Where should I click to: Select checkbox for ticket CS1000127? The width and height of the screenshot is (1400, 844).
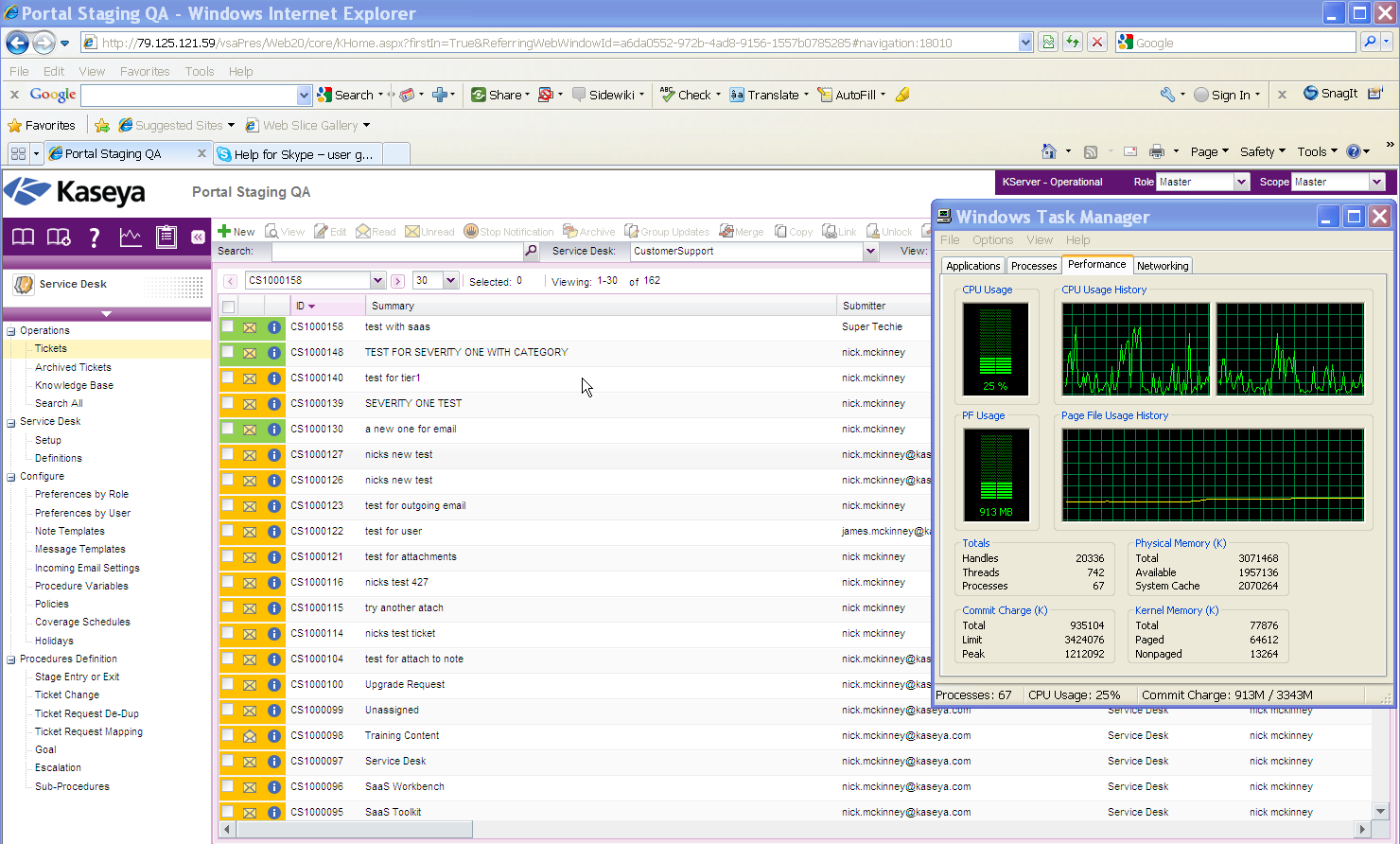(228, 454)
